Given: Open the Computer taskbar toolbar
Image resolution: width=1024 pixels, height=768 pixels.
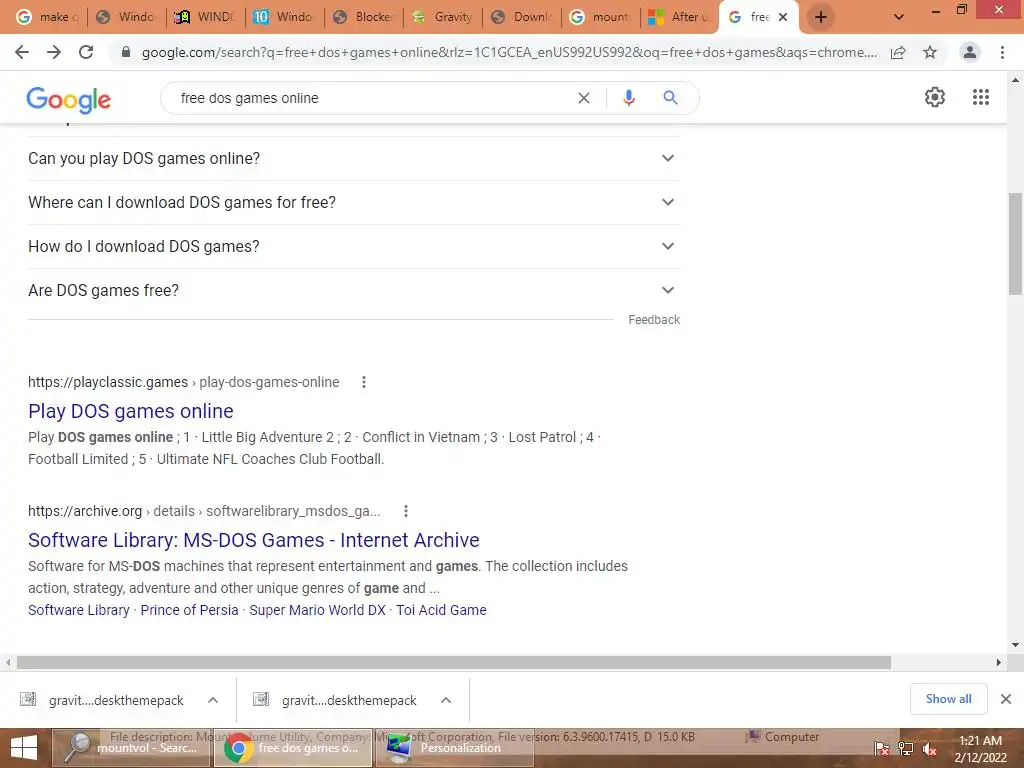Looking at the screenshot, I should pyautogui.click(x=782, y=737).
